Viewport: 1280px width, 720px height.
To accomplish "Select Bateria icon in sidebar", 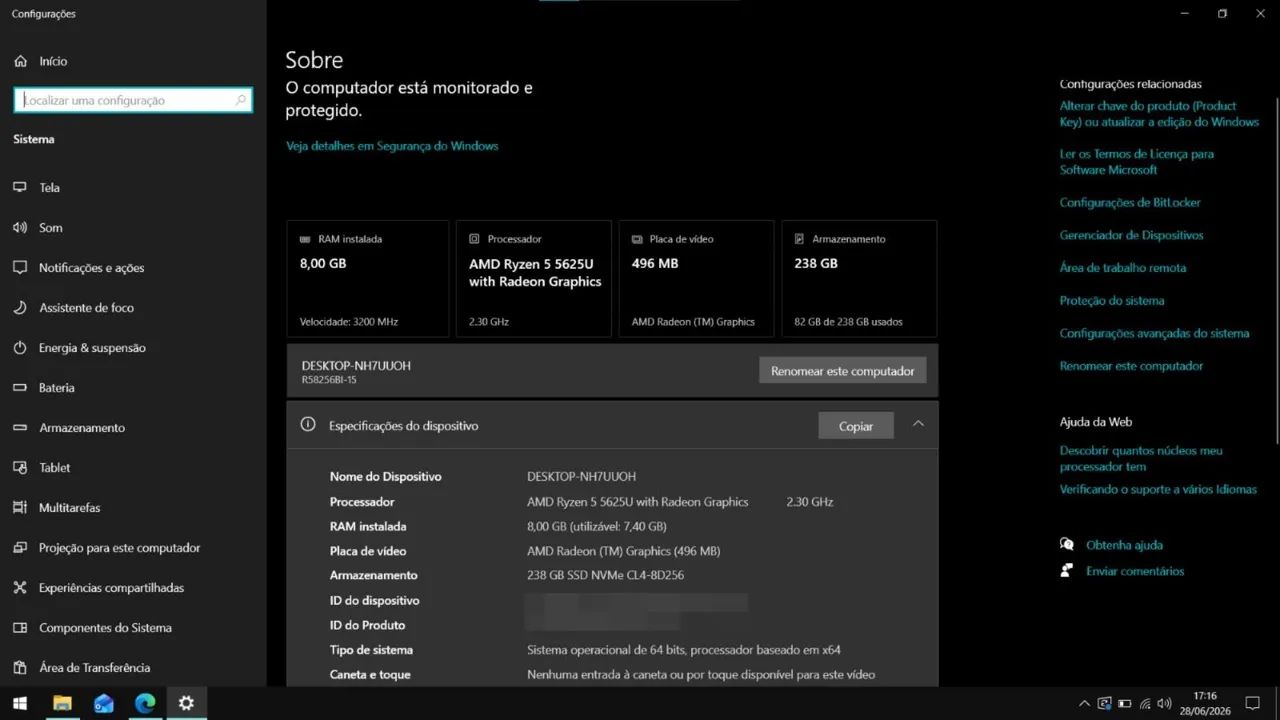I will 20,387.
